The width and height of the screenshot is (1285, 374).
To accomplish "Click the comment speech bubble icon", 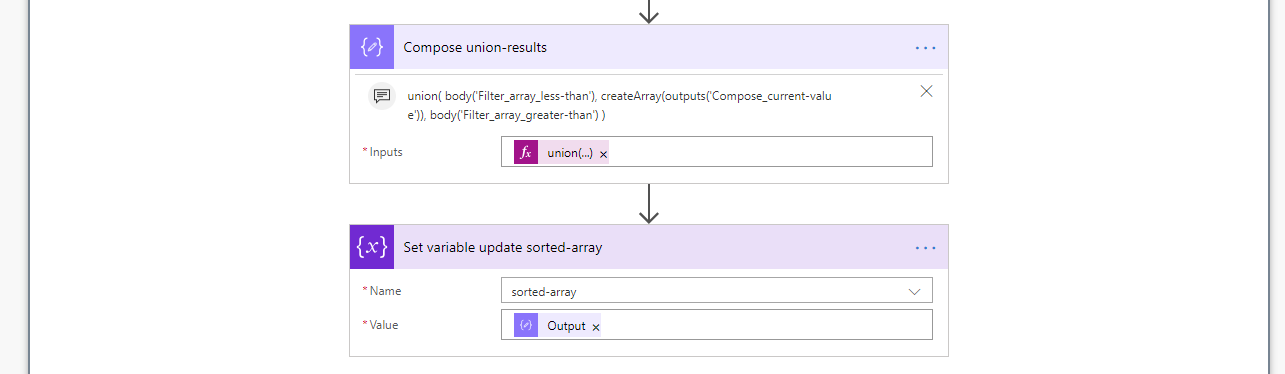I will (382, 96).
